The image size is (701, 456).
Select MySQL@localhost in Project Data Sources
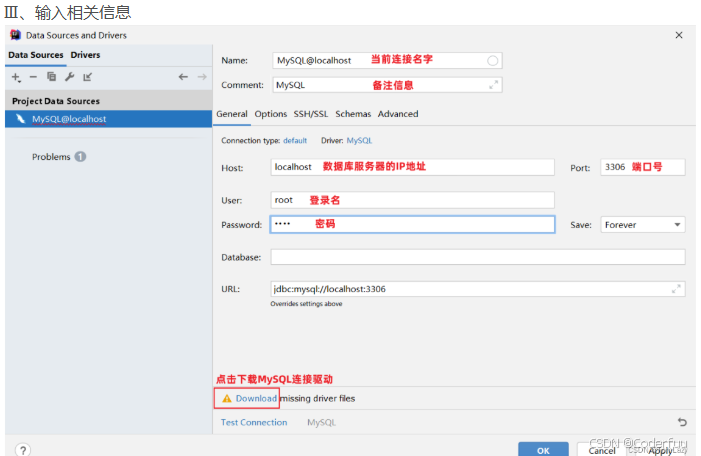[108, 119]
